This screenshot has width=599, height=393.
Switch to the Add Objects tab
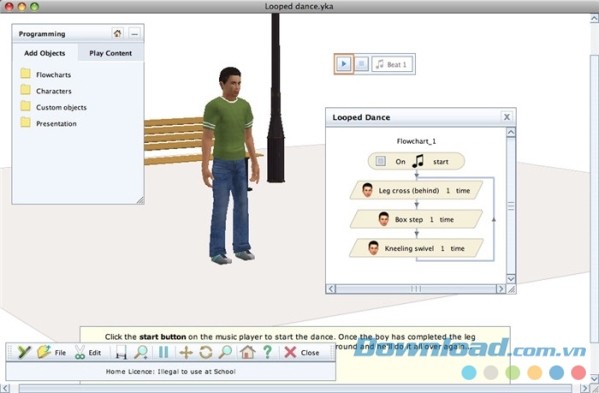pos(45,53)
